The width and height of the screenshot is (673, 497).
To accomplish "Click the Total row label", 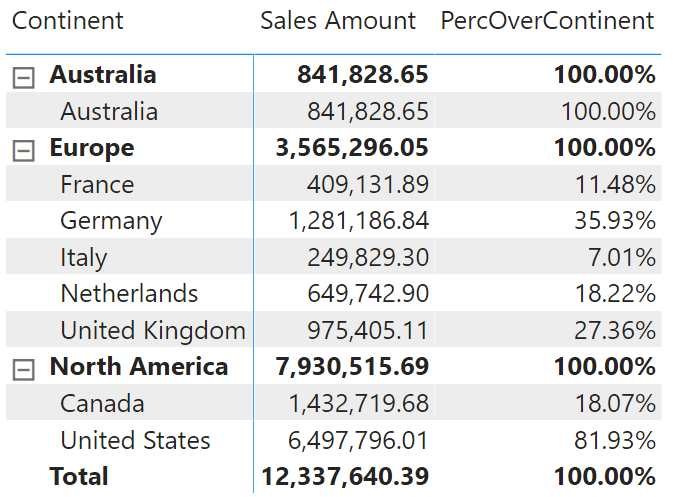I will 79,476.
